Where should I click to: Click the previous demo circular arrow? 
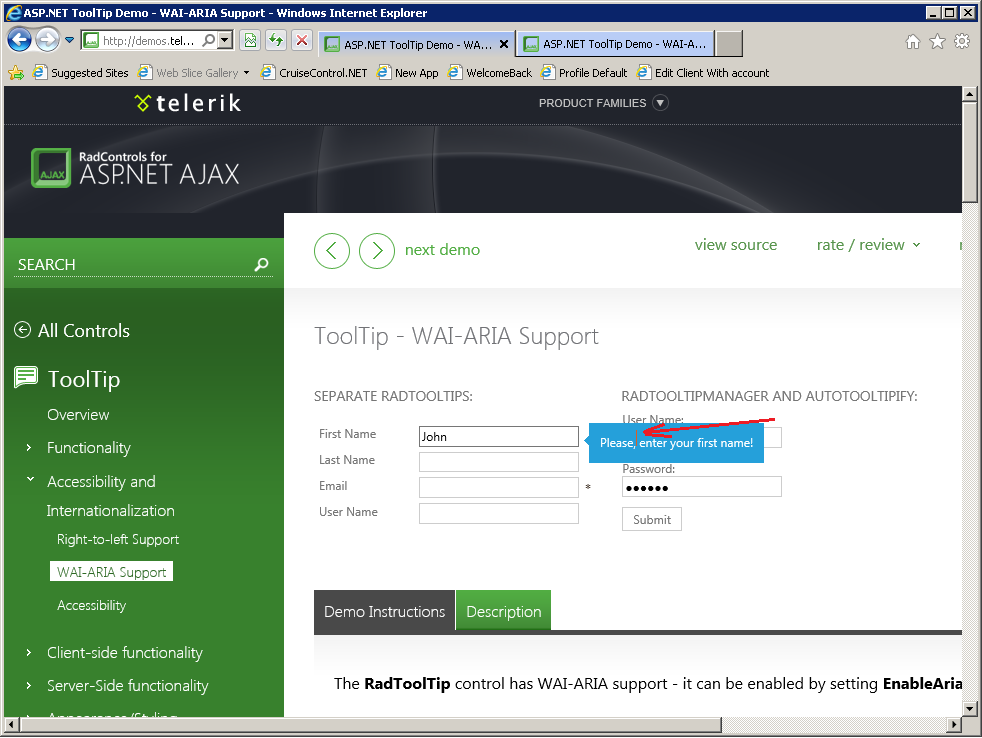click(332, 251)
